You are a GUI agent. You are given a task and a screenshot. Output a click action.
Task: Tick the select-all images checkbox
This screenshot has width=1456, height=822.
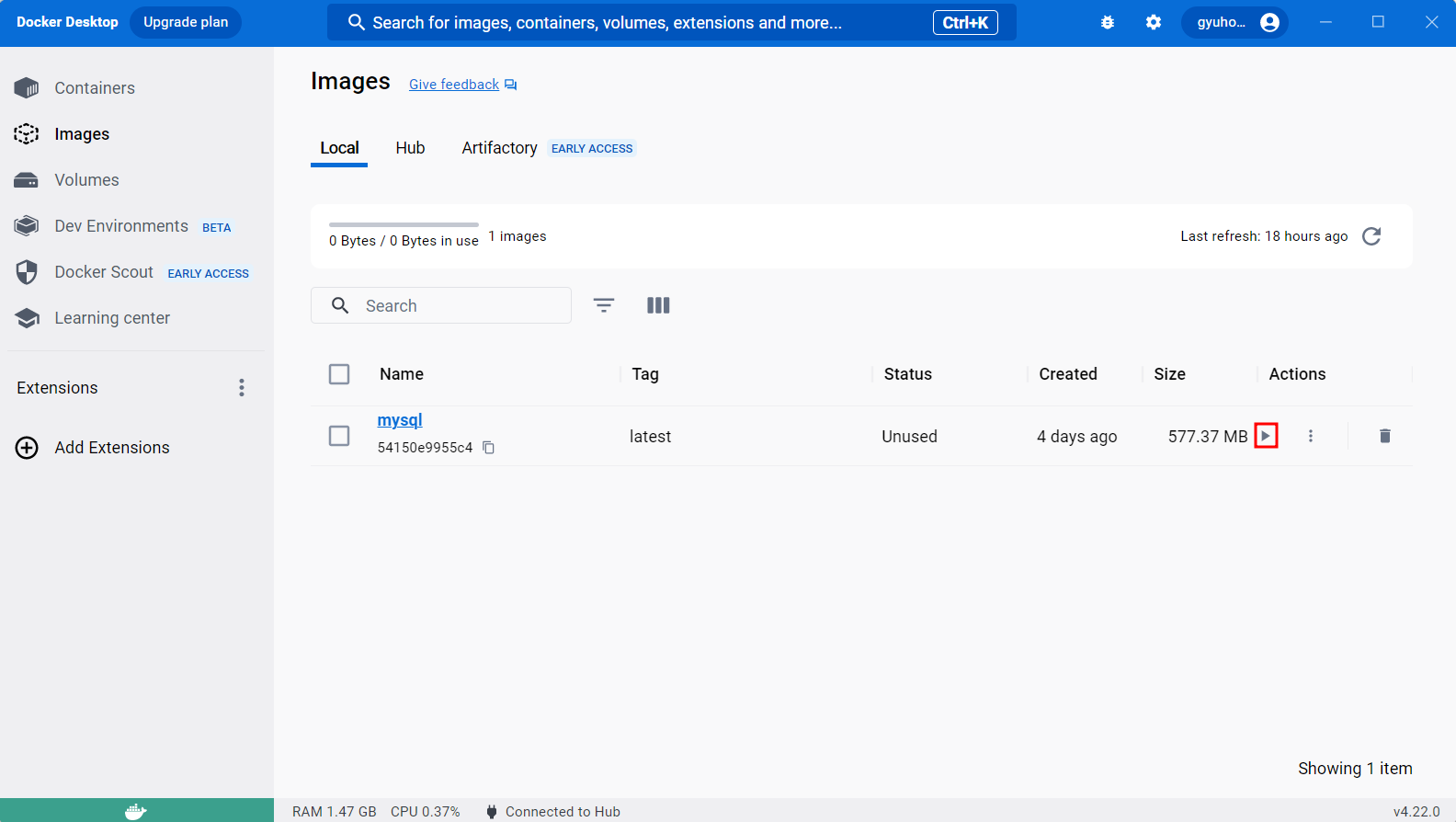pos(339,374)
